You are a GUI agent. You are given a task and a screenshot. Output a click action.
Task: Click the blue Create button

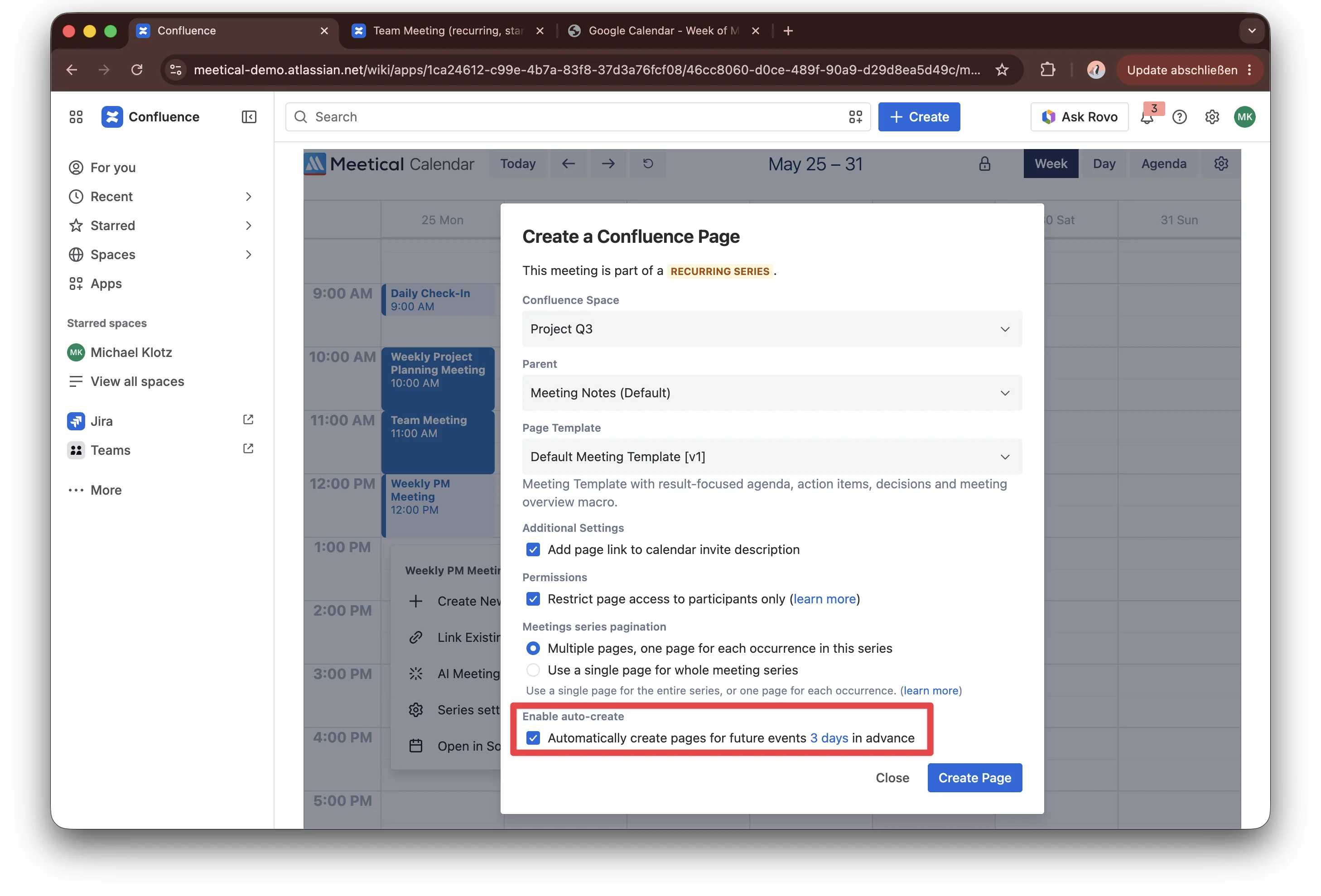(919, 117)
